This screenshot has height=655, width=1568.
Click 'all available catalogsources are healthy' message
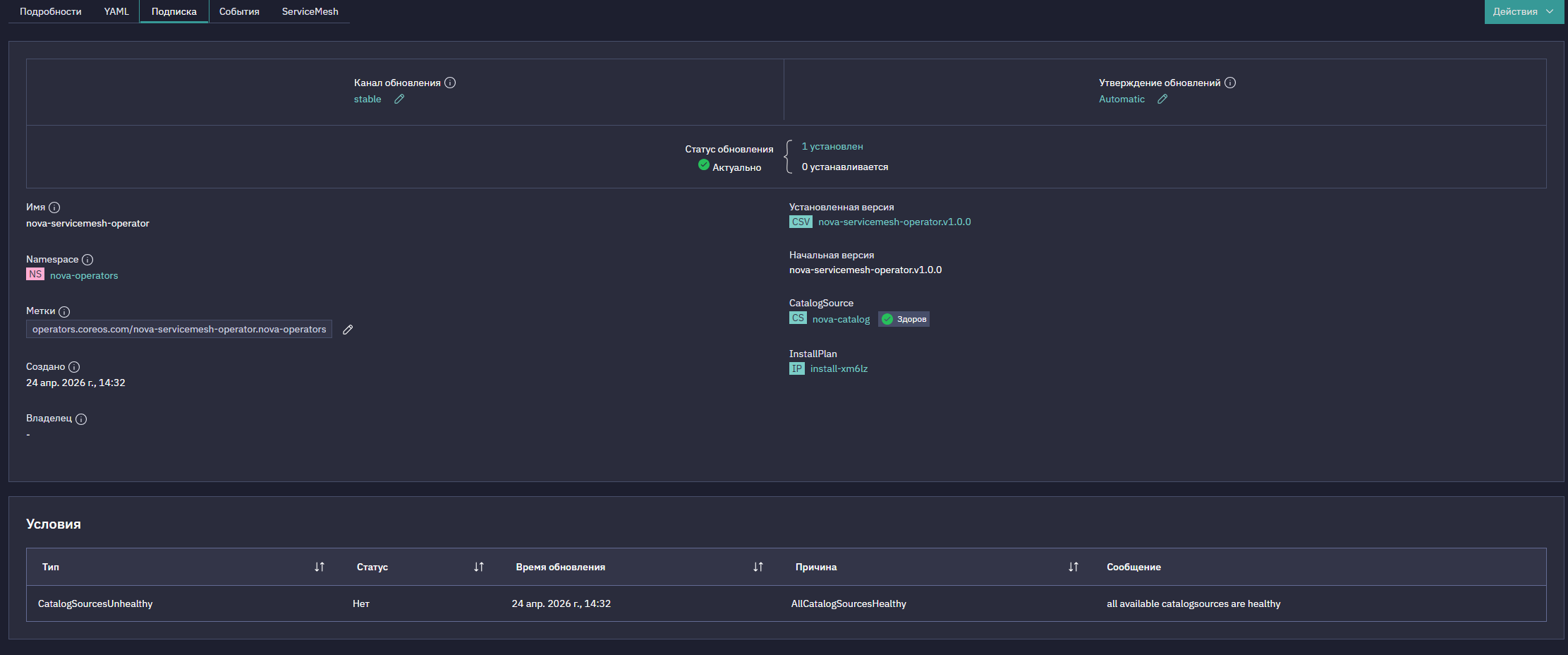[1193, 603]
